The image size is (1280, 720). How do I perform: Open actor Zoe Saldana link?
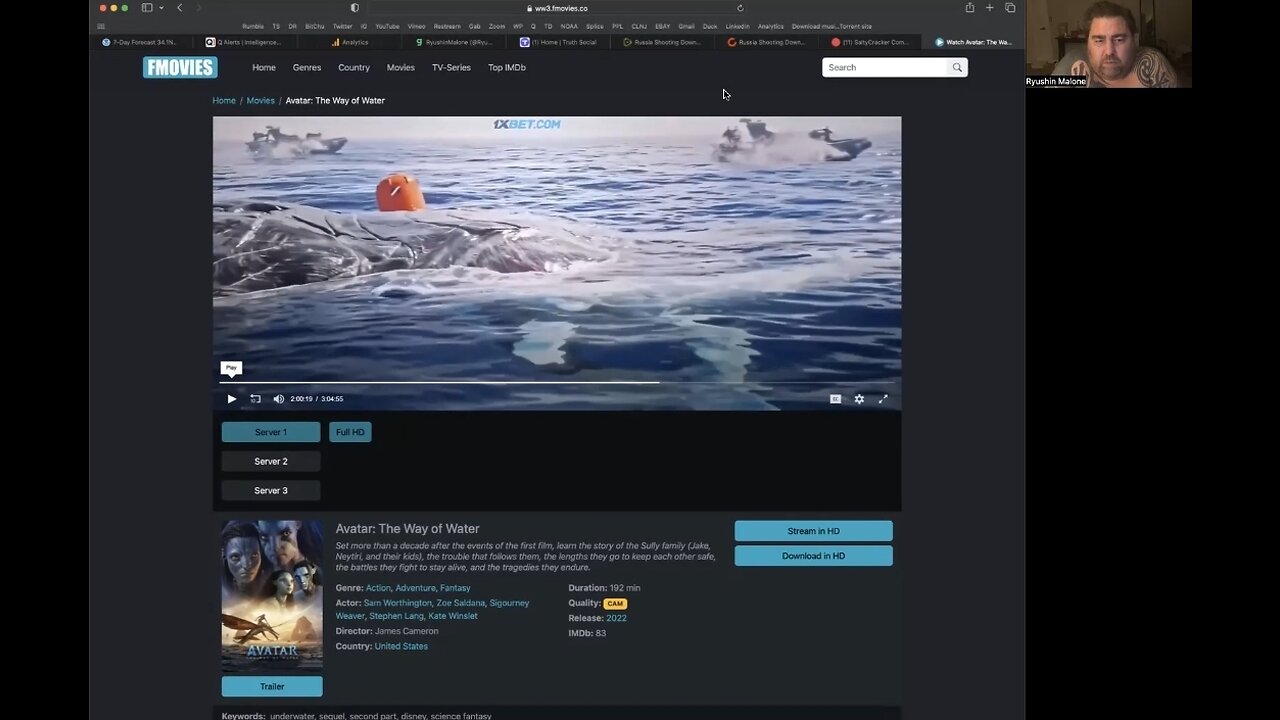461,603
